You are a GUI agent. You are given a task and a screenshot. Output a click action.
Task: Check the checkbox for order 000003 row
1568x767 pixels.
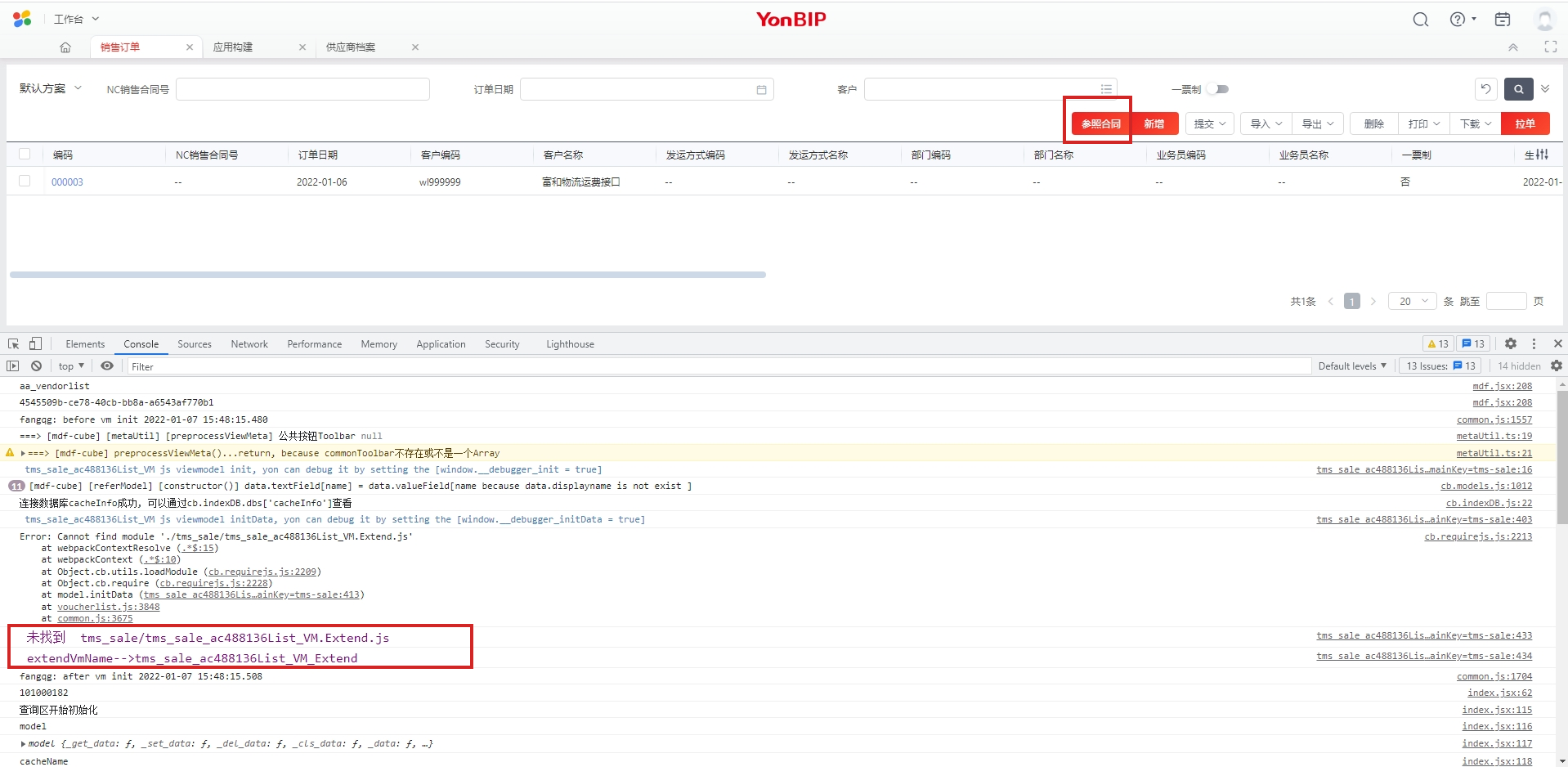point(25,182)
